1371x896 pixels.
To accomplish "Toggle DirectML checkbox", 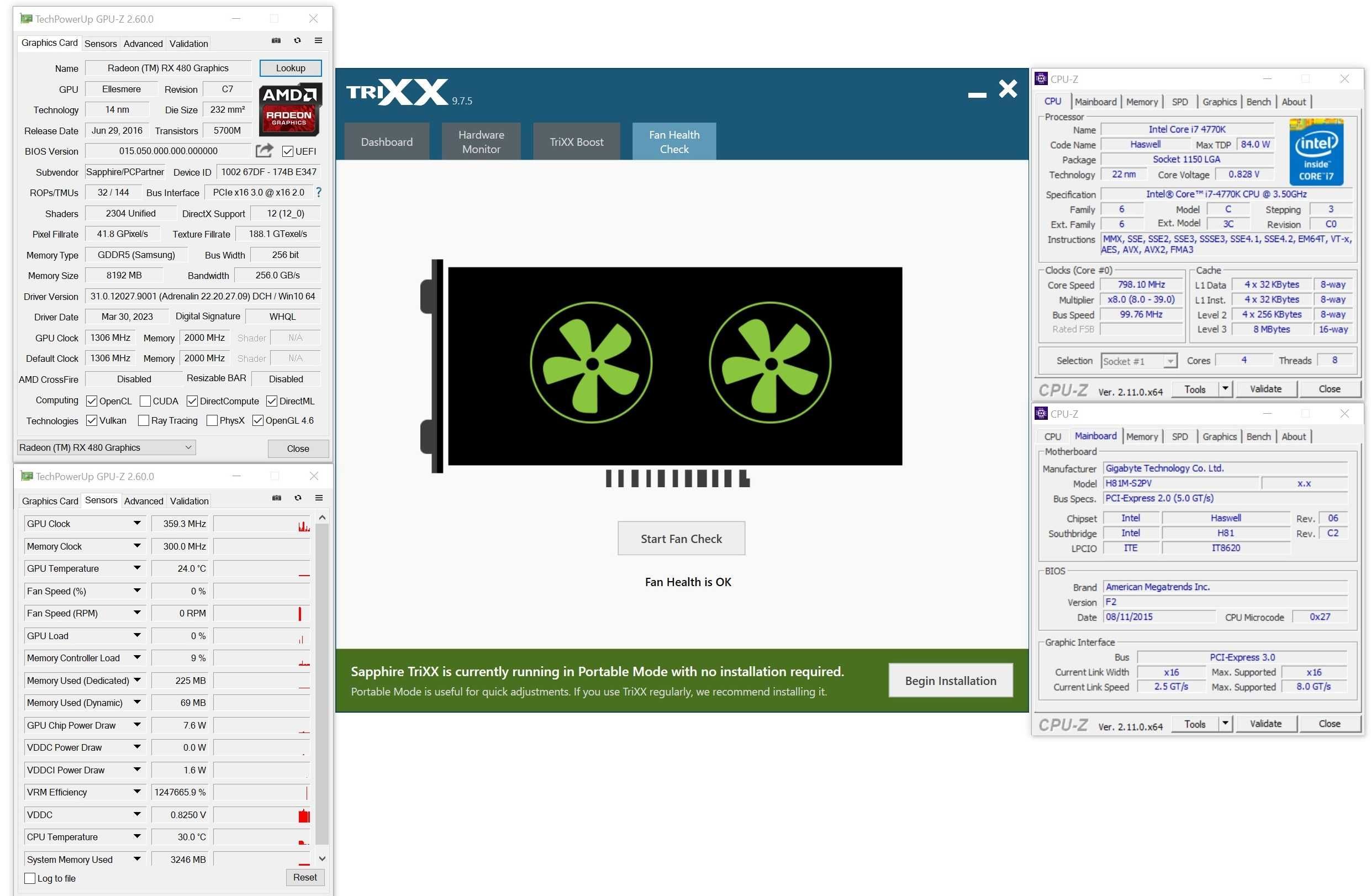I will [272, 400].
